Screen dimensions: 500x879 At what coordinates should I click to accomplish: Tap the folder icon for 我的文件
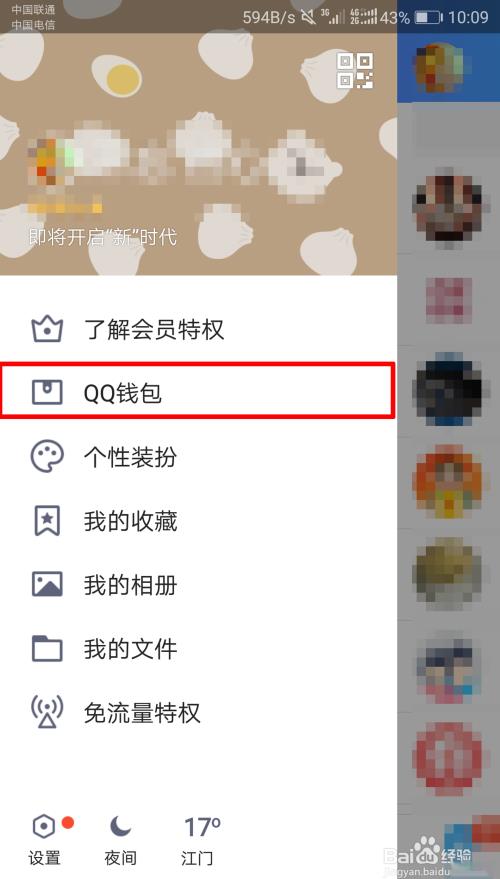47,649
